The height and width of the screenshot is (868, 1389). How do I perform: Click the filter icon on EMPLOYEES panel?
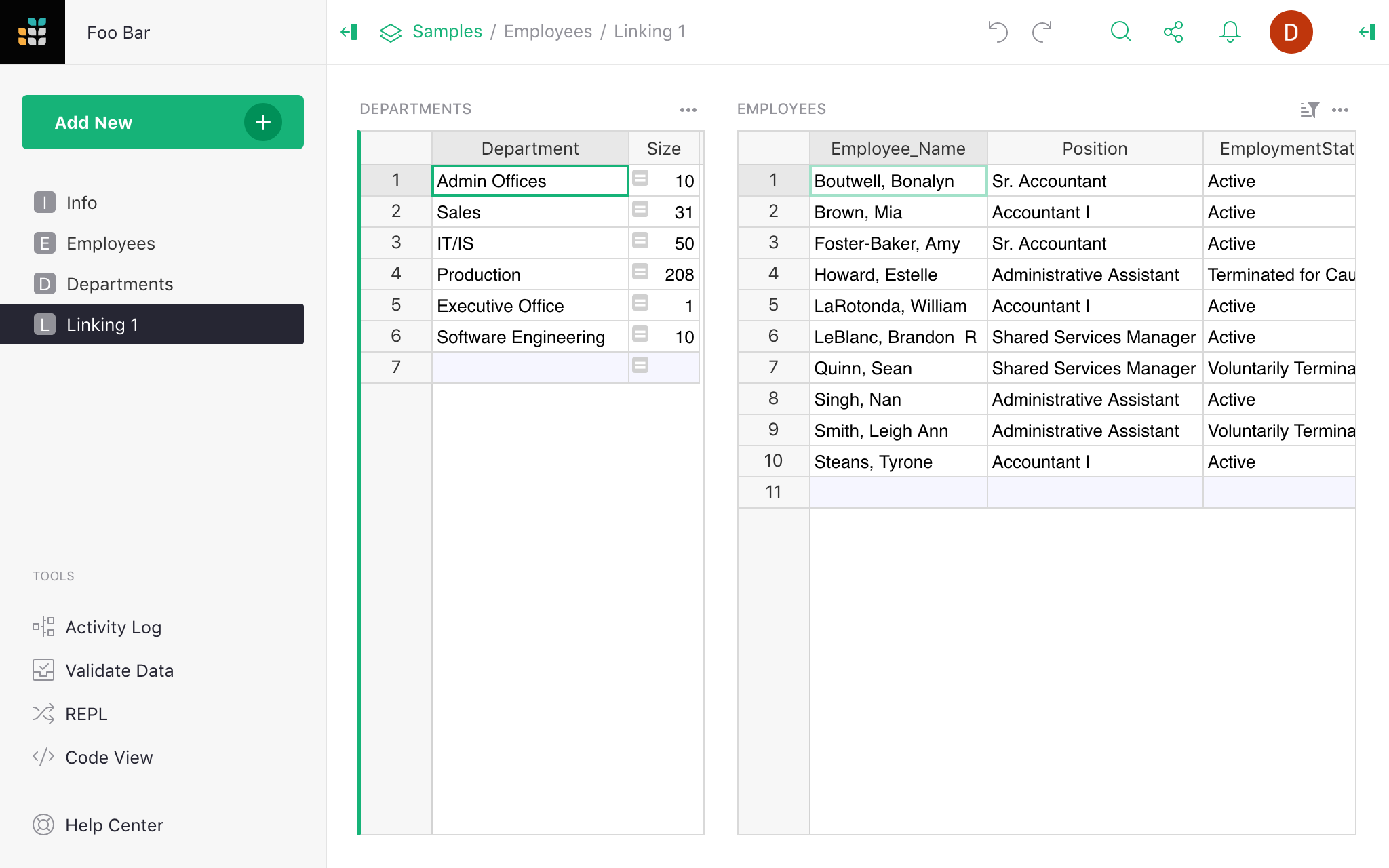(1310, 108)
